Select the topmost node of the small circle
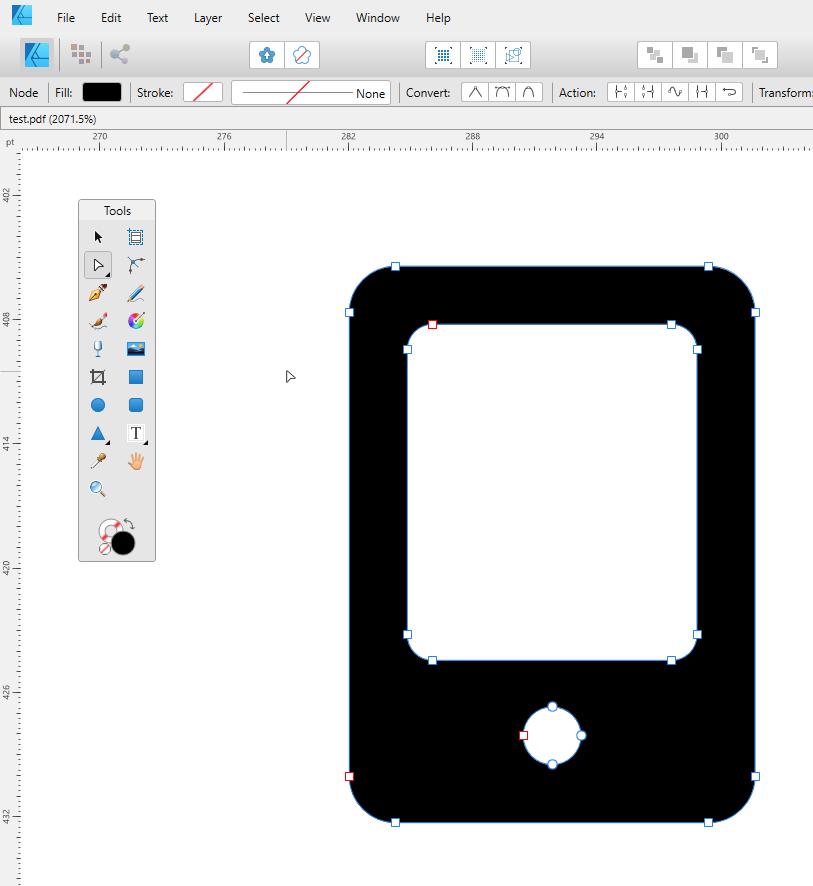Viewport: 813px width, 886px height. pos(553,706)
